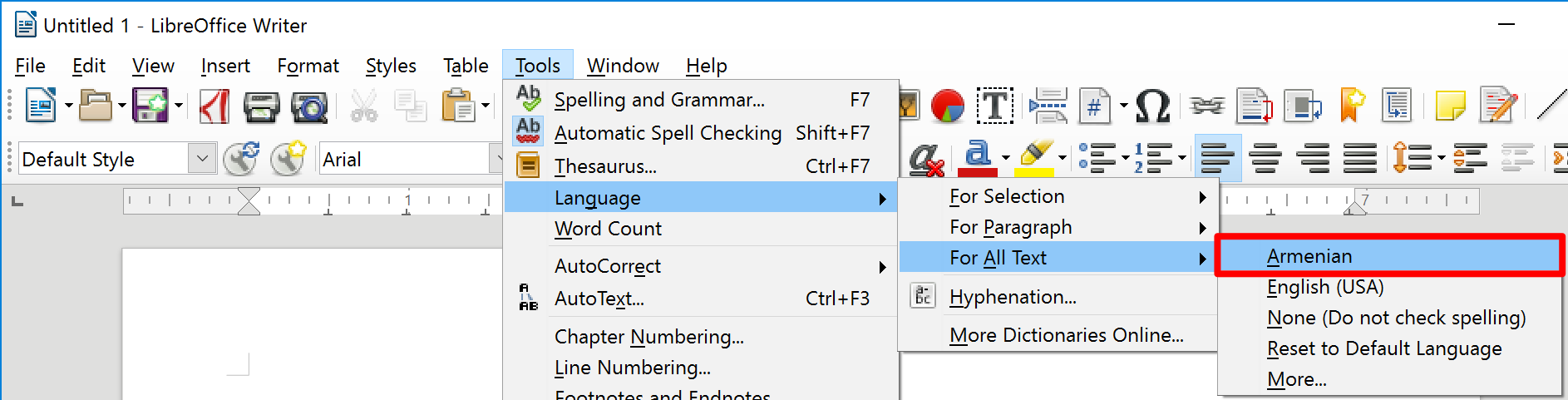Insert special character Omega icon
Image resolution: width=1568 pixels, height=400 pixels.
coord(1152,106)
